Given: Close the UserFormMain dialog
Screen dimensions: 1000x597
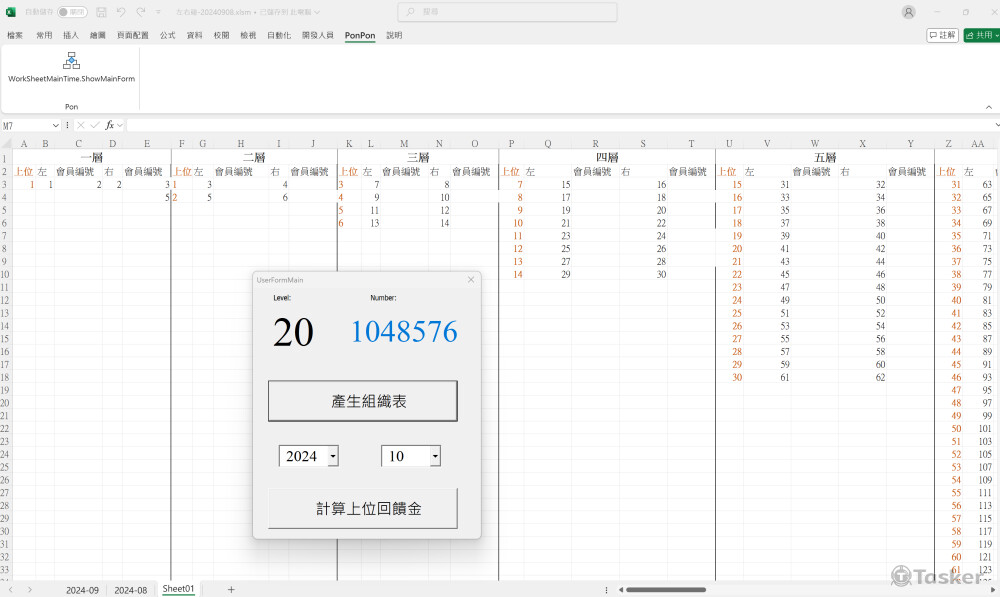Looking at the screenshot, I should pyautogui.click(x=471, y=280).
